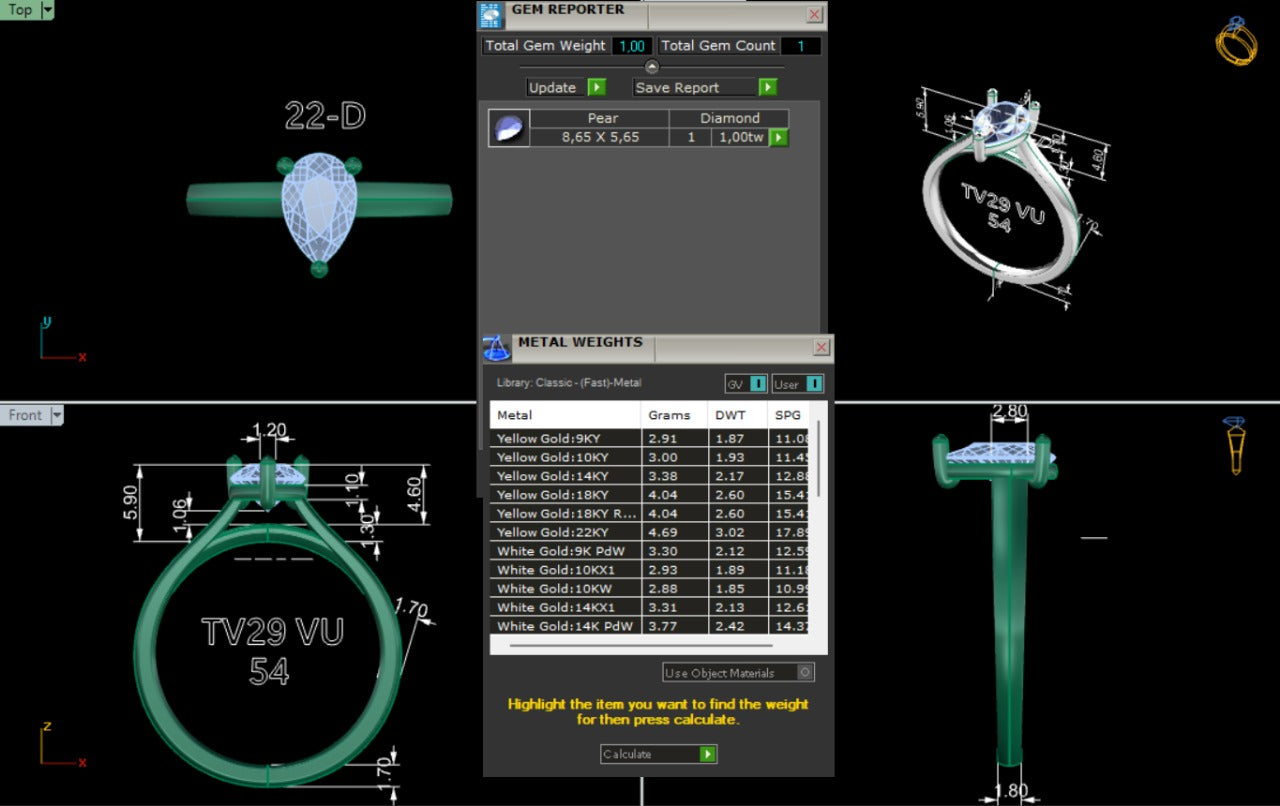The height and width of the screenshot is (806, 1280).
Task: Click the Update button
Action: (567, 87)
